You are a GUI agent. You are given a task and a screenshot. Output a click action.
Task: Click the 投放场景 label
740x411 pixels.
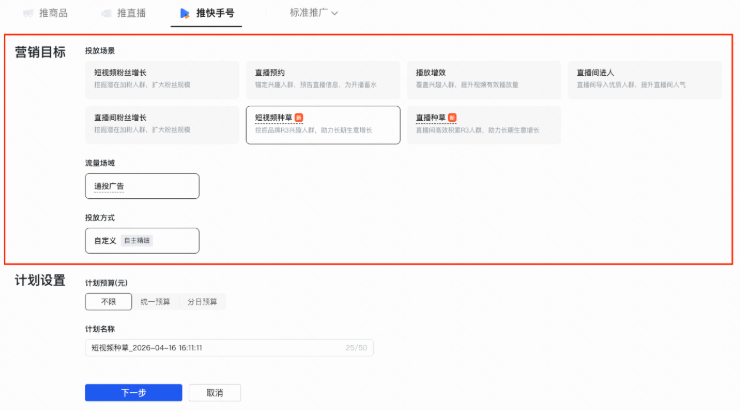[x=100, y=50]
